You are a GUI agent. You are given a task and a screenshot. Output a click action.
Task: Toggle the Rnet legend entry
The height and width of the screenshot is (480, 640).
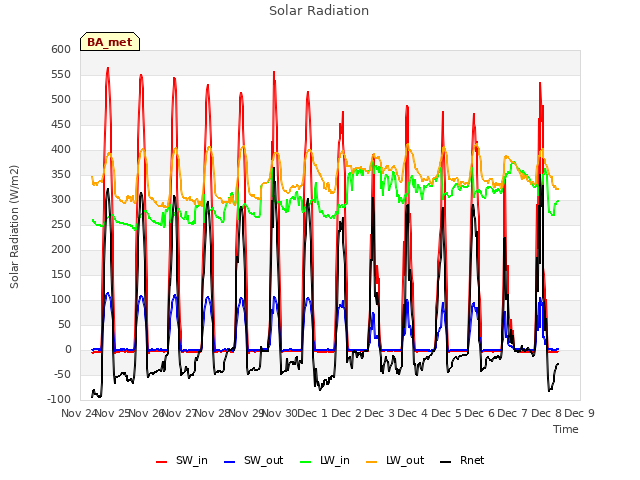462,460
